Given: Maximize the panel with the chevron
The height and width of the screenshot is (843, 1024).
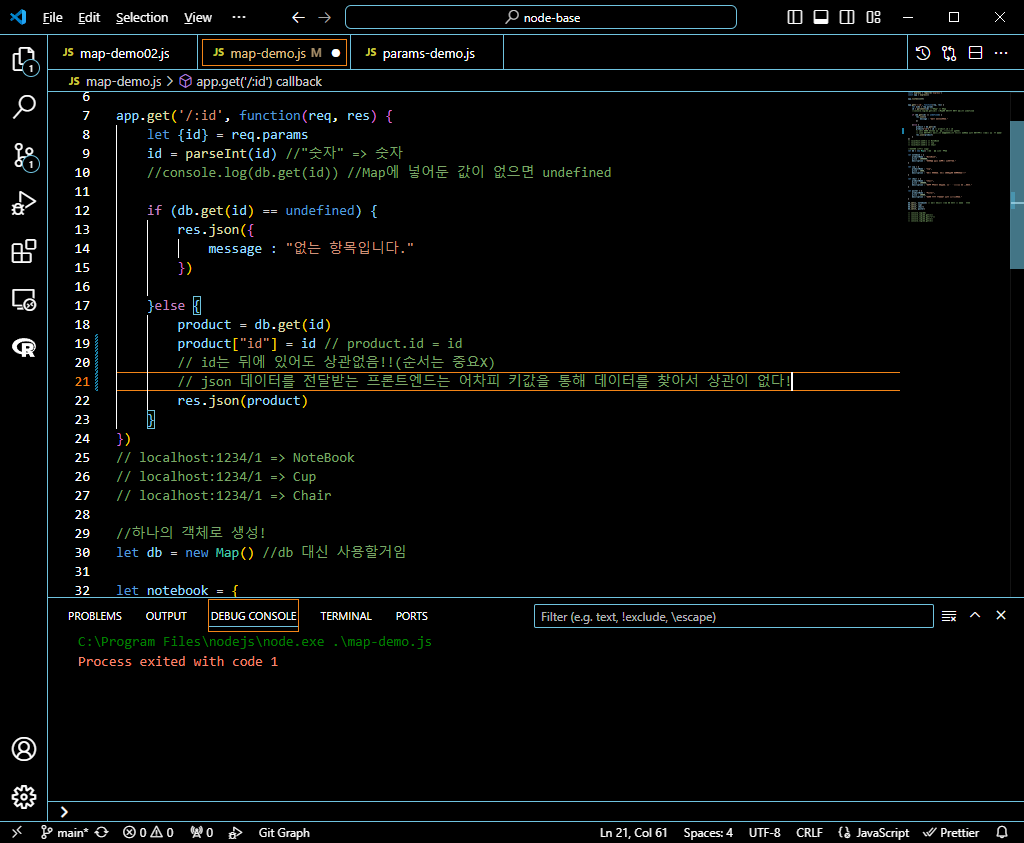Looking at the screenshot, I should (x=975, y=615).
